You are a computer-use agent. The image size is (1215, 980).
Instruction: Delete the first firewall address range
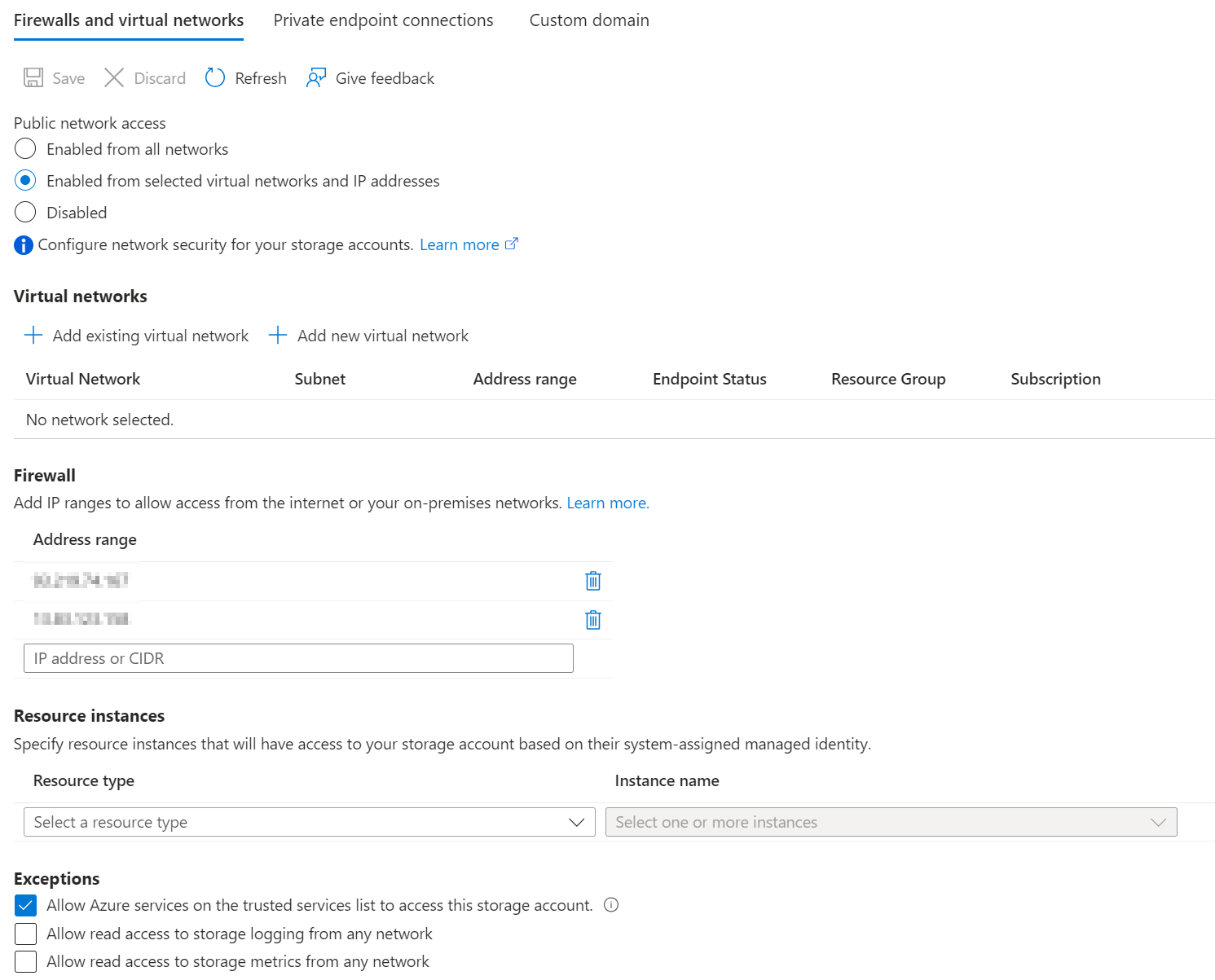click(x=593, y=581)
